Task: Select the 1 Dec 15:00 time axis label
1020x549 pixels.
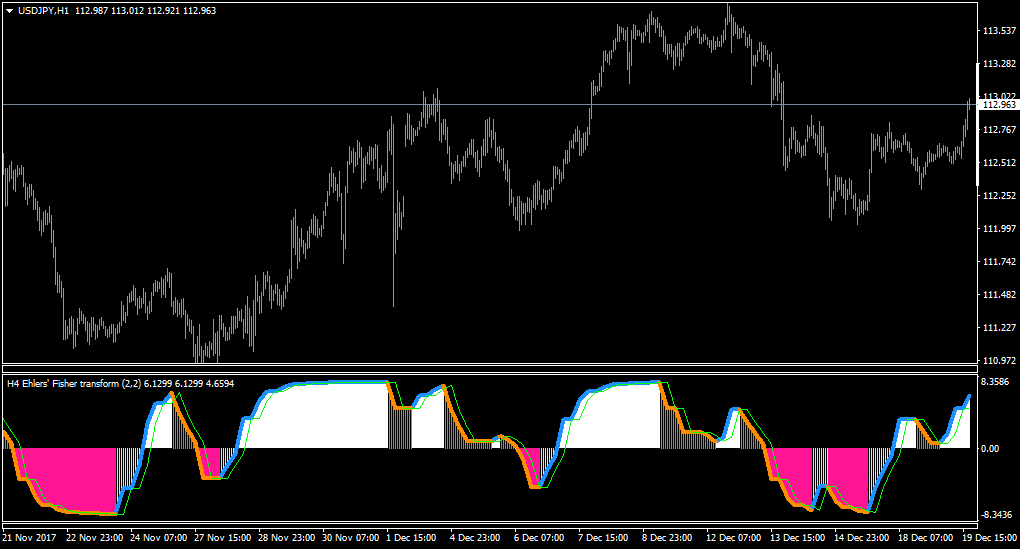Action: click(x=411, y=538)
